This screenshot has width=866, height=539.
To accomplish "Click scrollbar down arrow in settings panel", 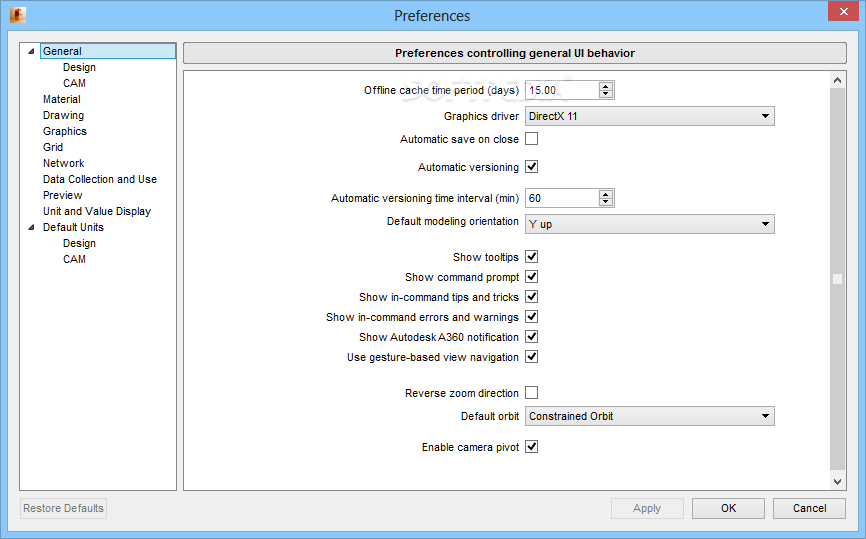I will [x=837, y=482].
